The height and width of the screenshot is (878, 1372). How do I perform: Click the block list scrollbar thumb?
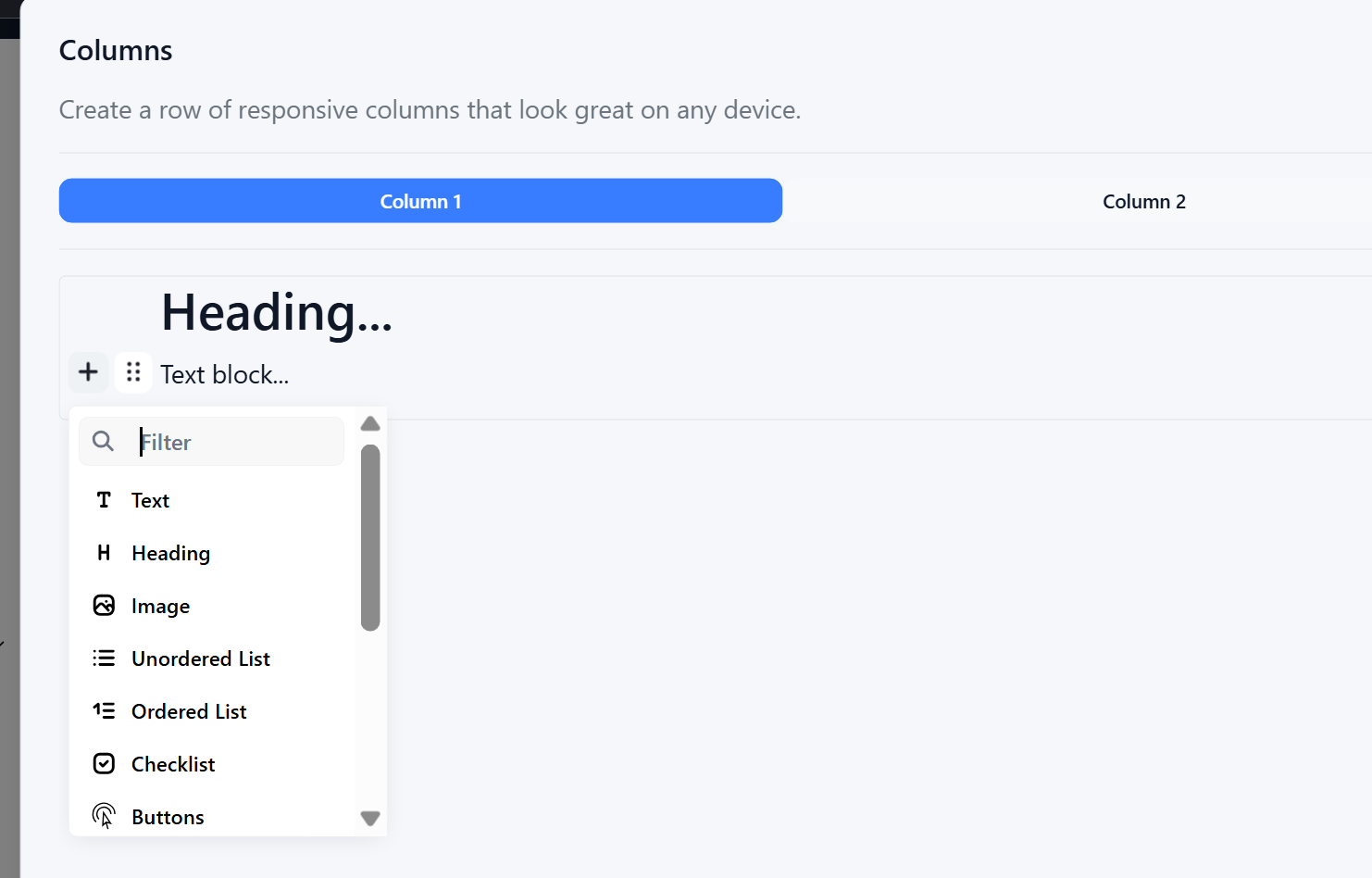(370, 537)
